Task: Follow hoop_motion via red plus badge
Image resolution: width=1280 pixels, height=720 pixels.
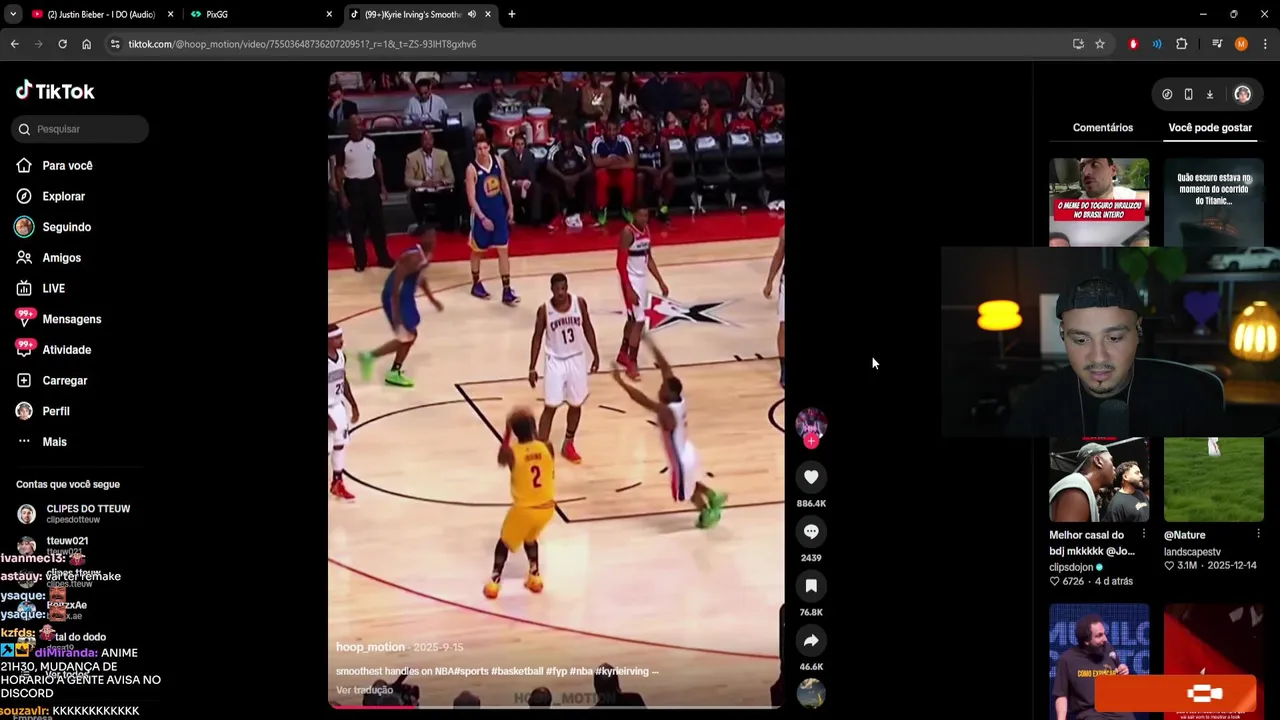Action: coord(811,441)
